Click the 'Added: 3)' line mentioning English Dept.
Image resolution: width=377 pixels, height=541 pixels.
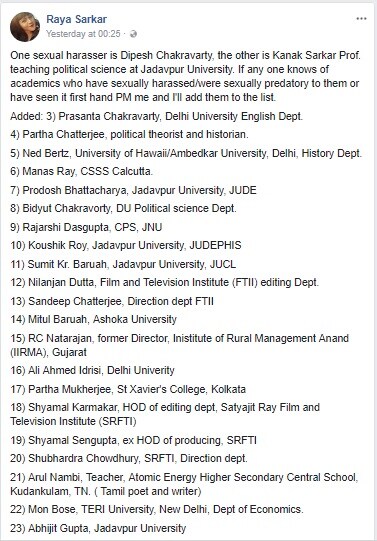pos(156,116)
